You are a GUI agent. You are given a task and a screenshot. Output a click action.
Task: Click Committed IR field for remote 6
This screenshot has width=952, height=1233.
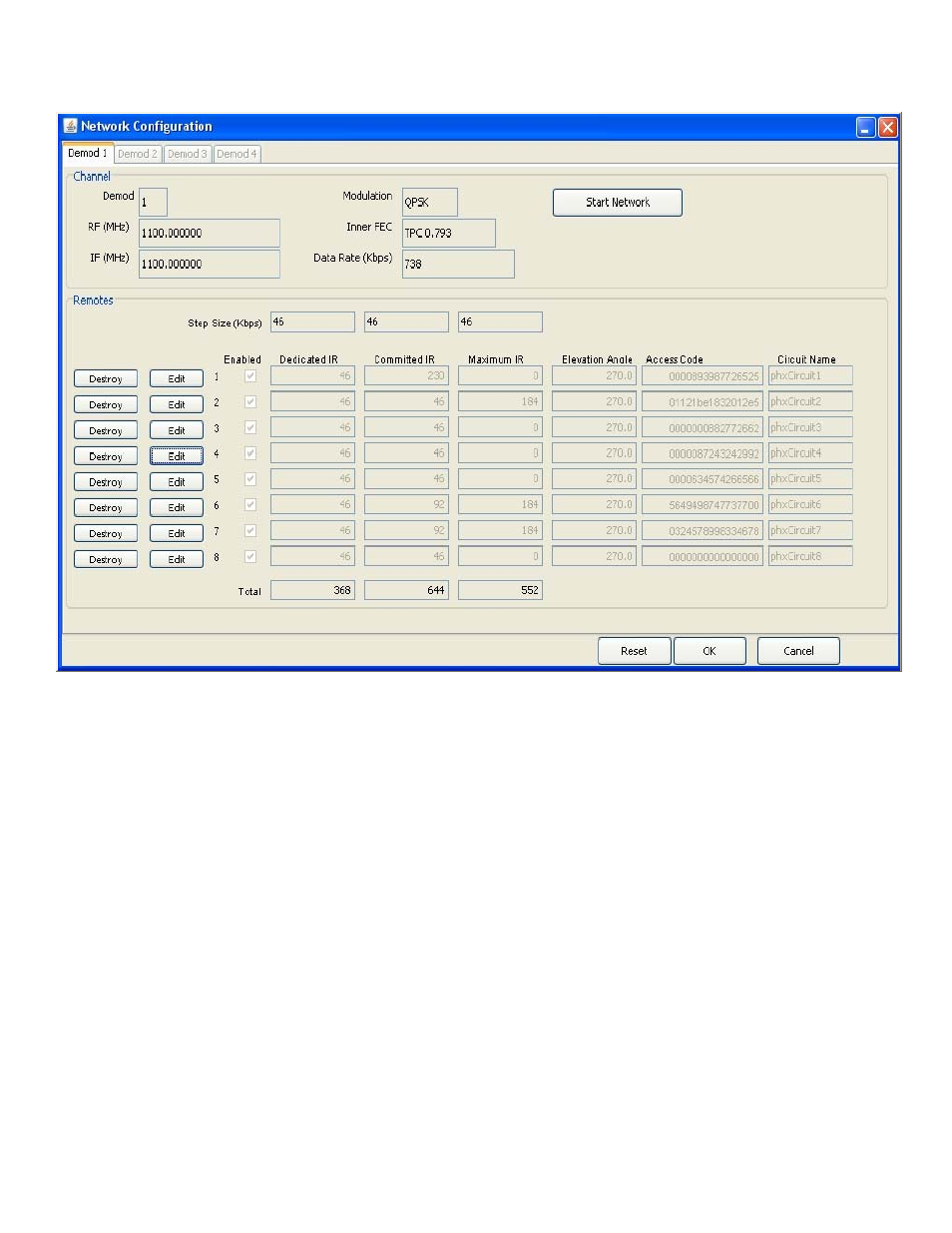(x=406, y=505)
